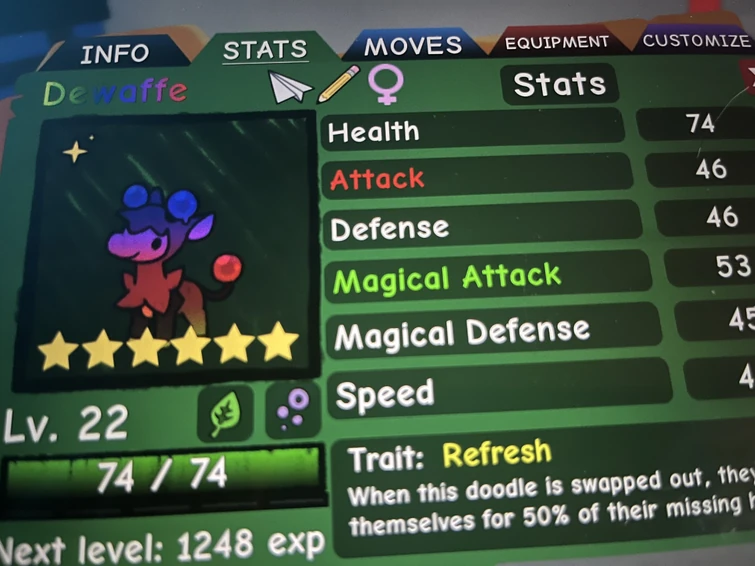
Task: Click the first yellow star rating
Action: [x=58, y=351]
